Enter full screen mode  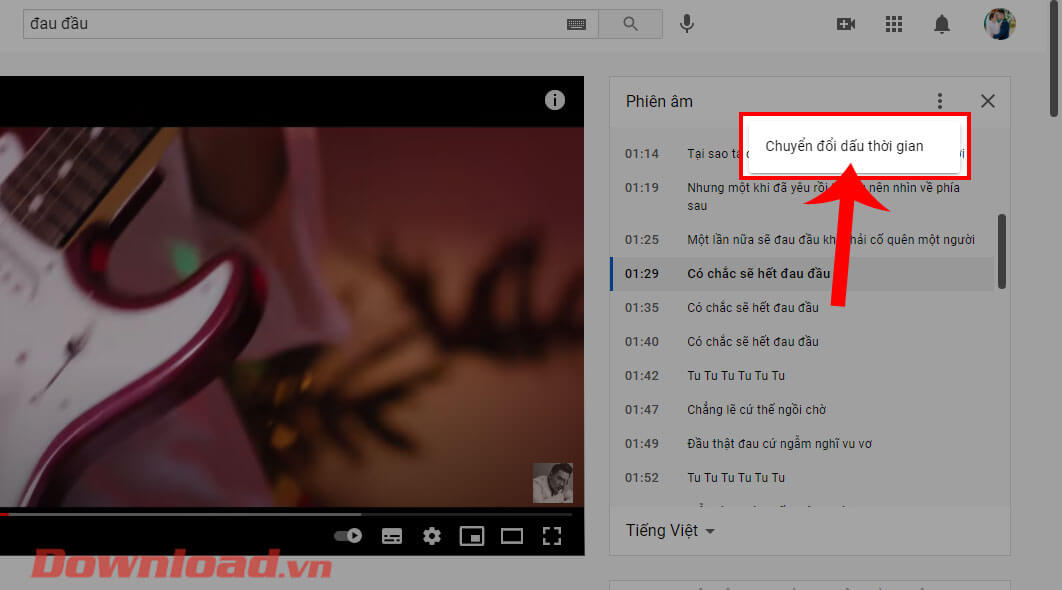(552, 536)
